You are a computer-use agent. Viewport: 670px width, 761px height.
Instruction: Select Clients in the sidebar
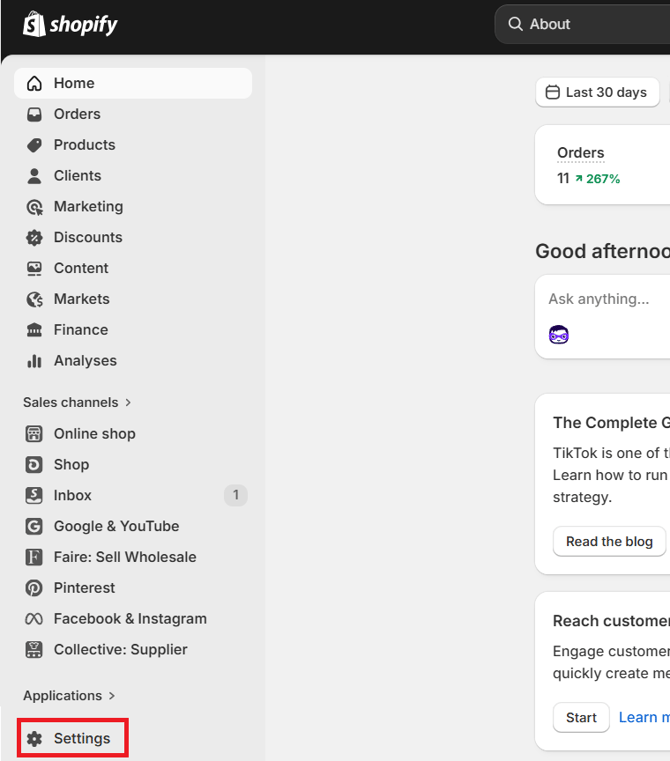tap(133, 176)
